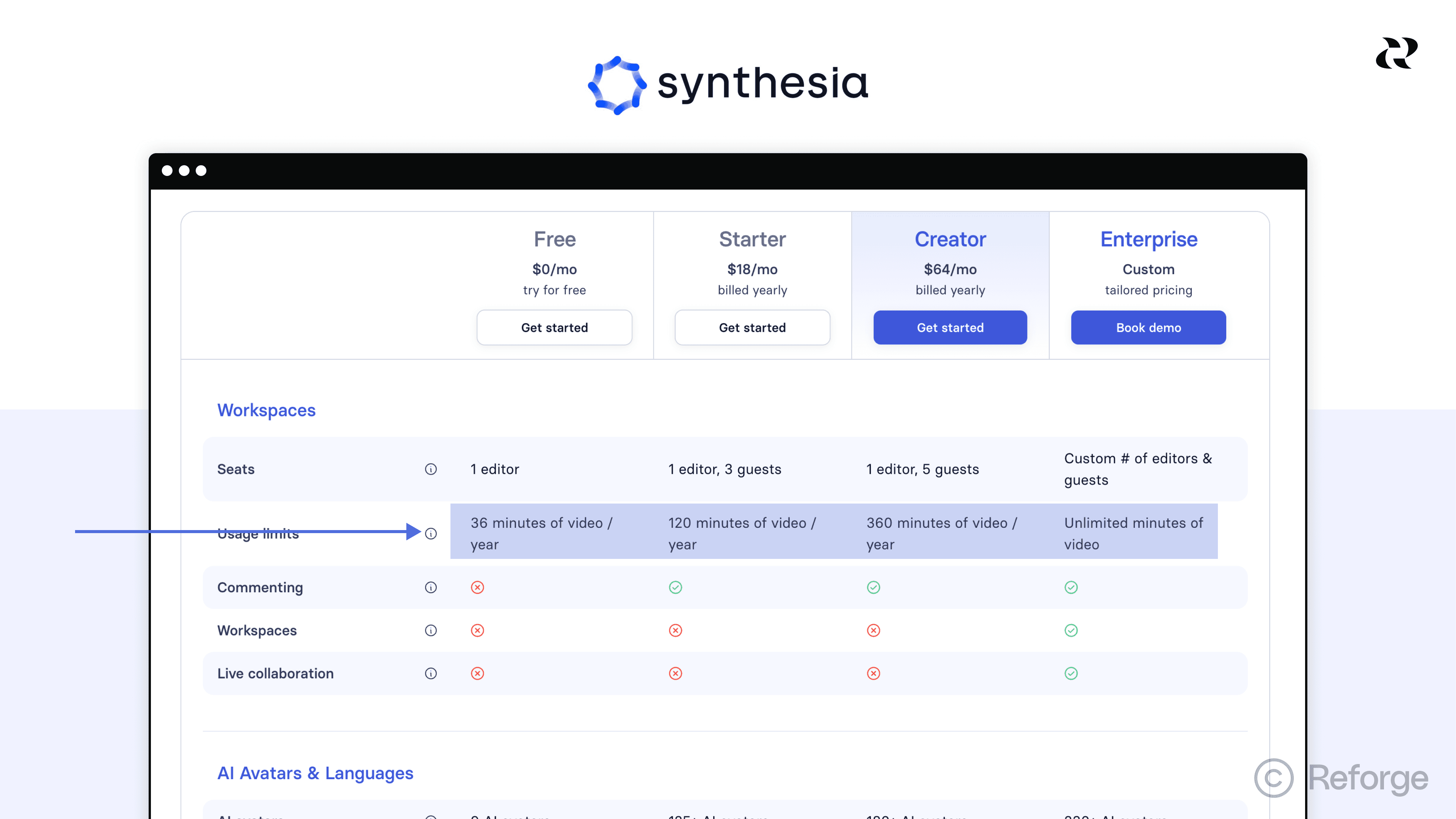
Task: Click the Workspaces section heading
Action: (x=266, y=410)
